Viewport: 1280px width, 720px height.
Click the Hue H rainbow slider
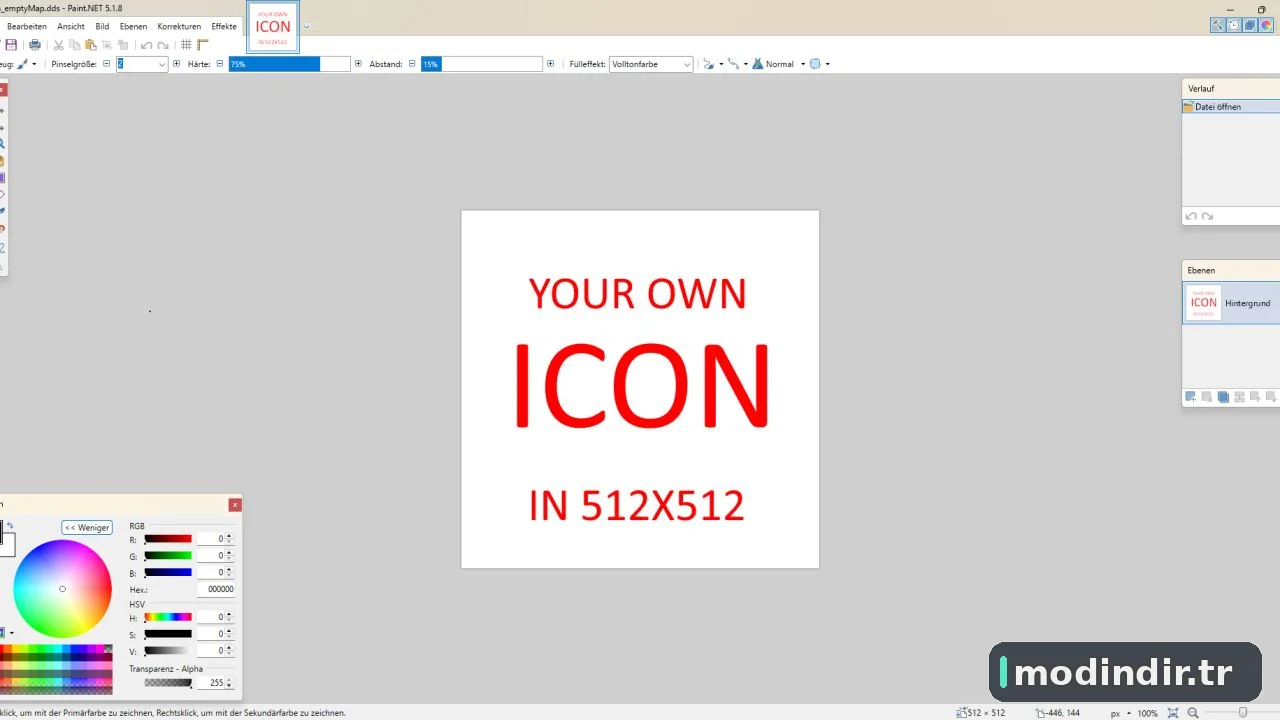pos(168,617)
